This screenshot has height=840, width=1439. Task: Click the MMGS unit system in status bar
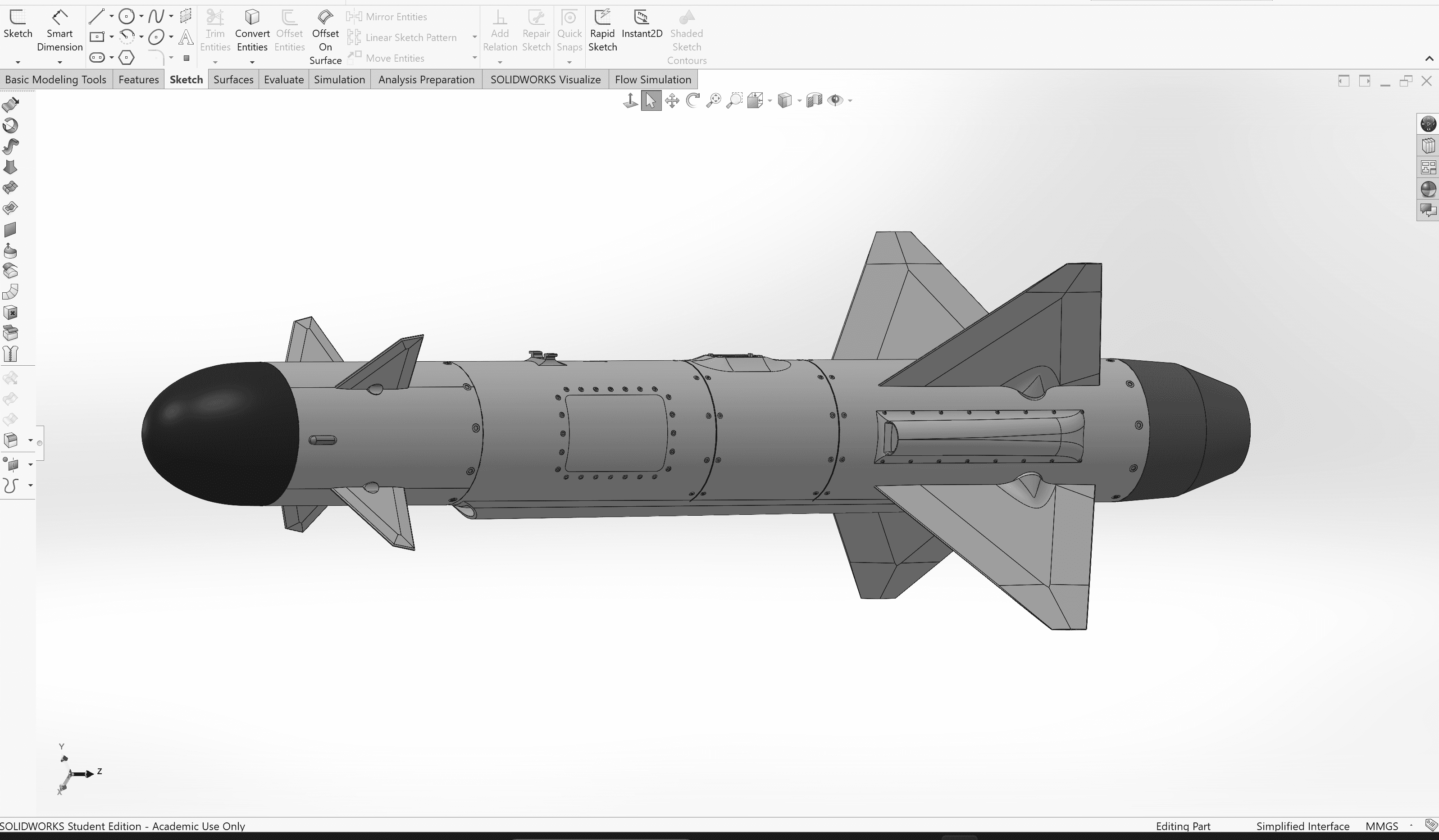pos(1381,826)
